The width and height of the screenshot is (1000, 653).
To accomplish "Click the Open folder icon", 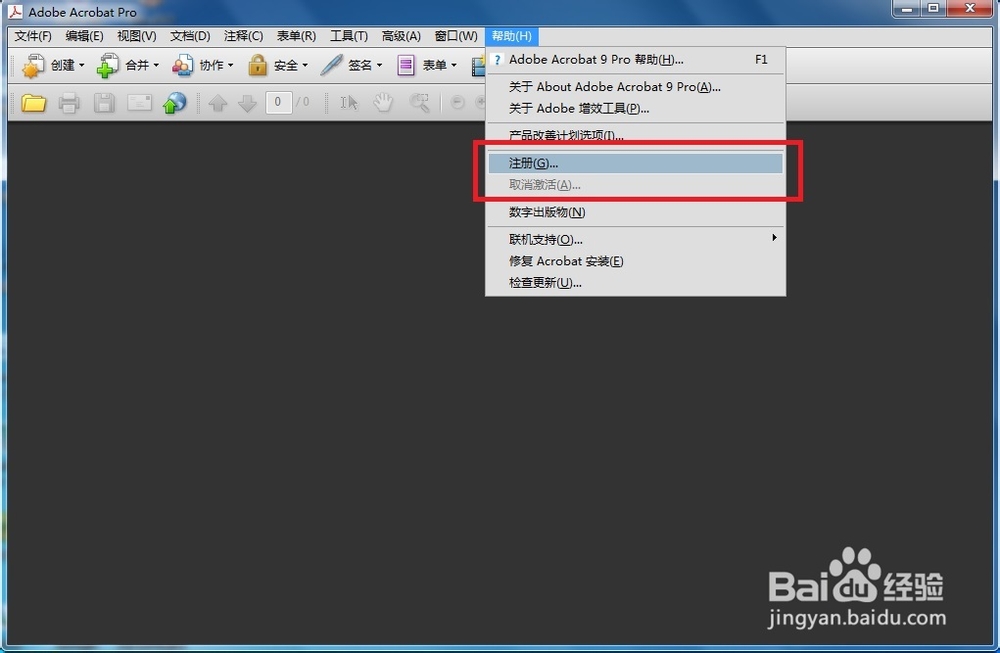I will point(33,102).
